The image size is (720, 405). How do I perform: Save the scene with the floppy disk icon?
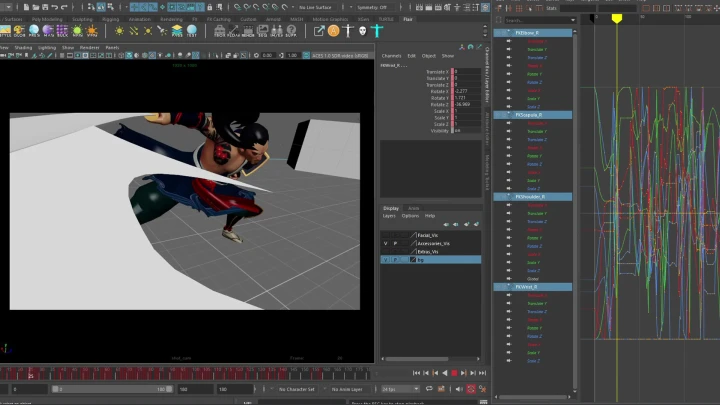[x=45, y=7]
